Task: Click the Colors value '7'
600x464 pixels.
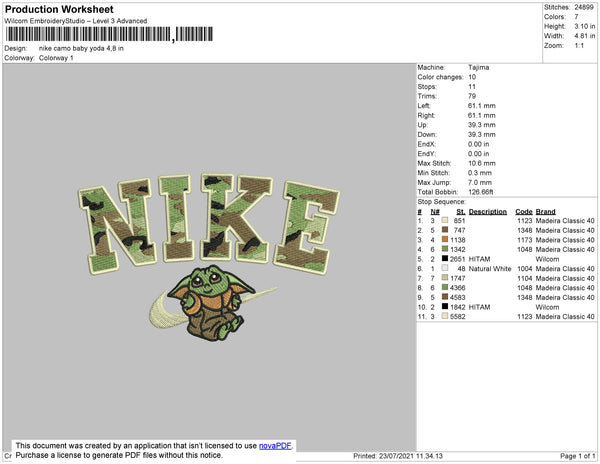Action: tap(576, 17)
